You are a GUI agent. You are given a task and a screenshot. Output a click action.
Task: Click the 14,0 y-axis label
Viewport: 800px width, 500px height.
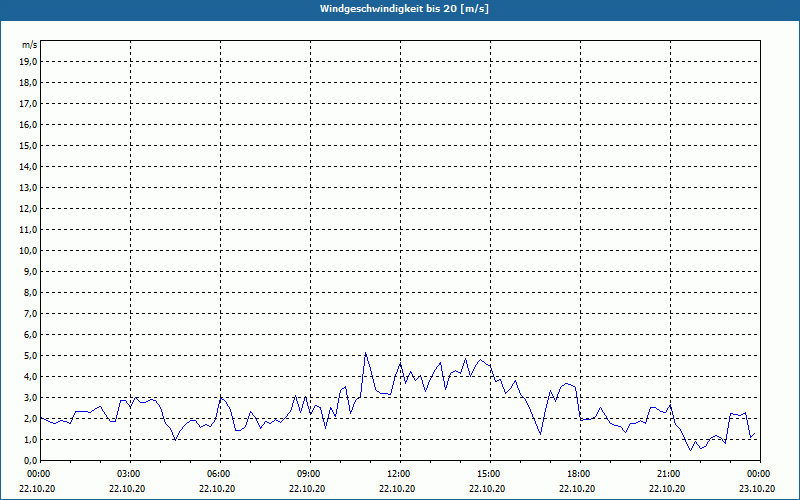(28, 166)
